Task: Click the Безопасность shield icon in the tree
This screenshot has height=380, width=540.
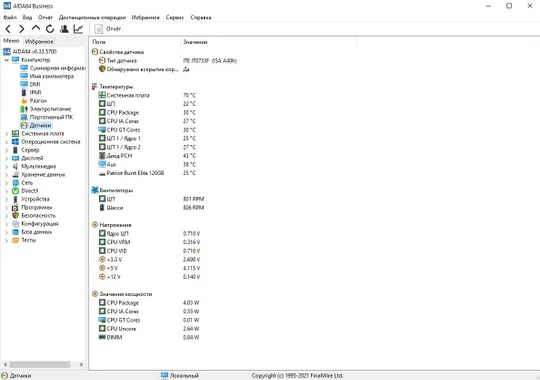Action: click(x=15, y=215)
